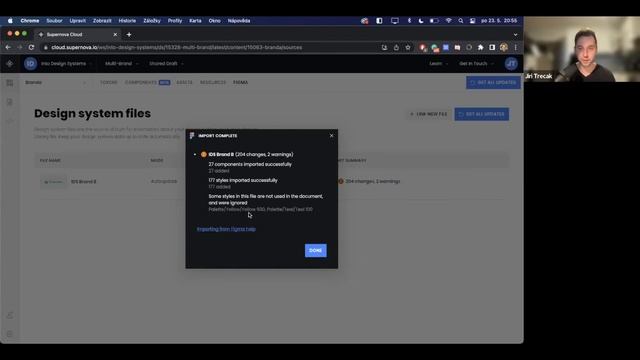Click the JT user avatar

(x=511, y=64)
